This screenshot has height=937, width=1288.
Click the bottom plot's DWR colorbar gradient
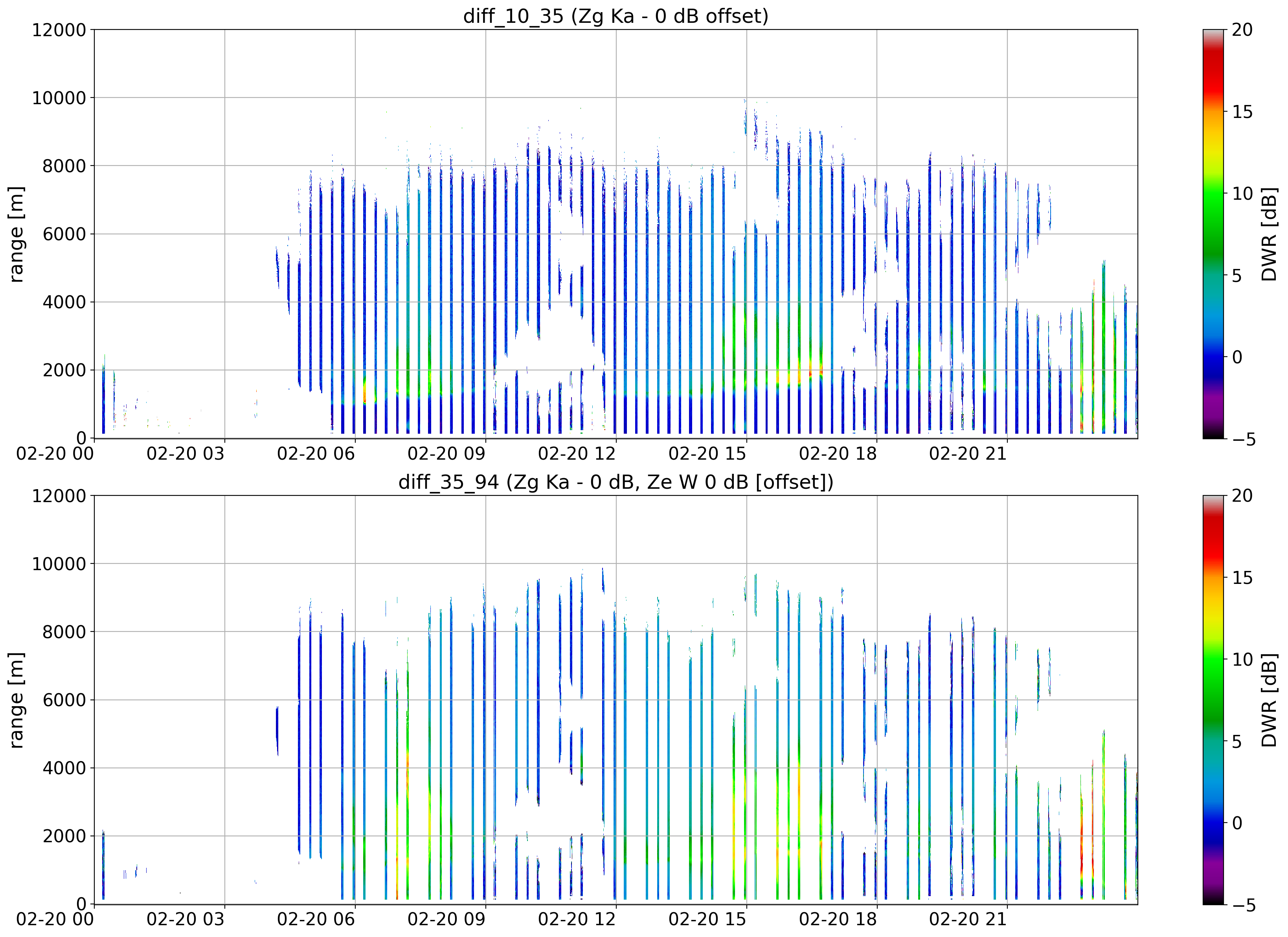click(1214, 700)
